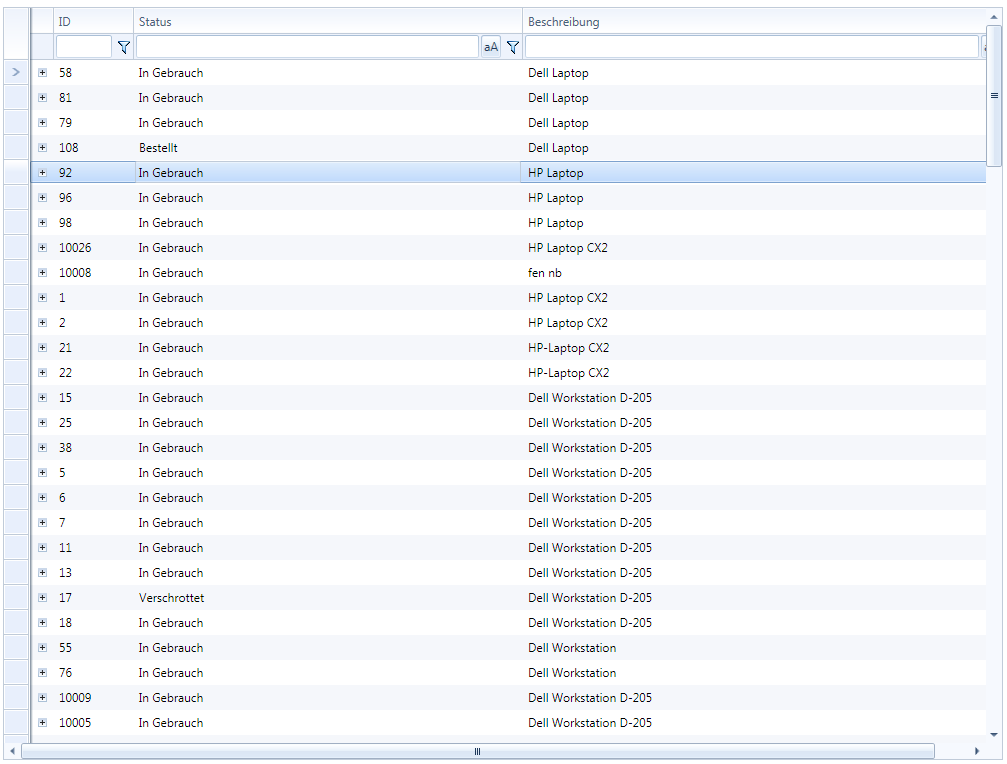The image size is (1007, 764).
Task: Select Dell Workstation cell in row 76
Action: click(x=754, y=673)
